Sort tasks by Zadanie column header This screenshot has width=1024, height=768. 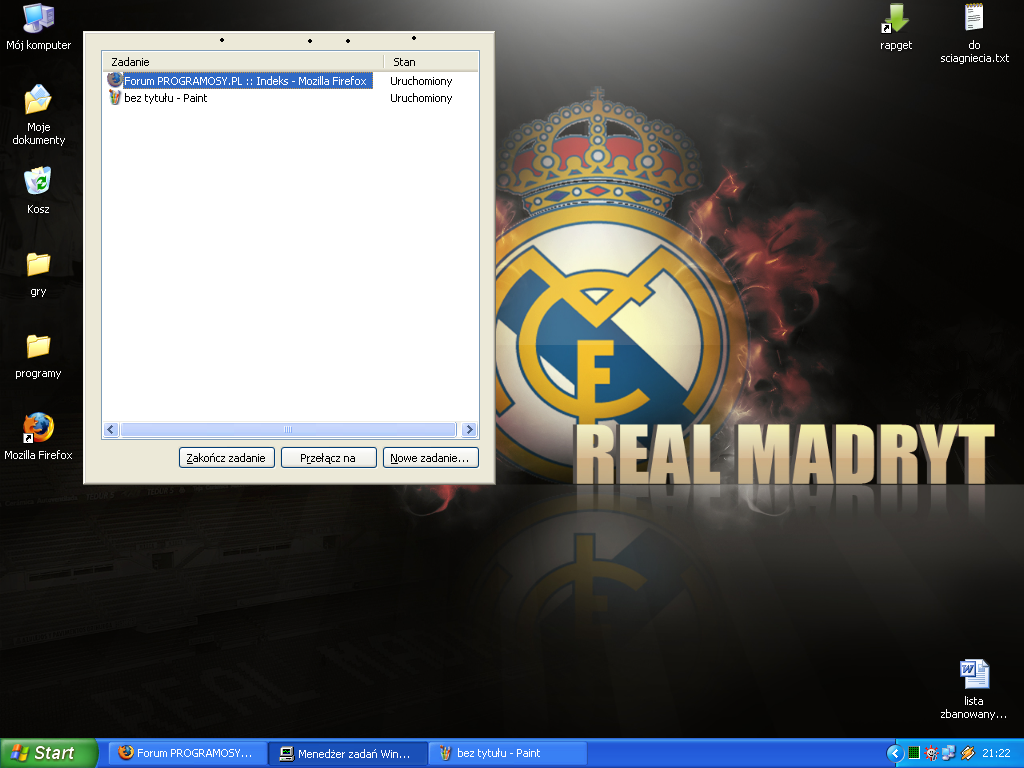[243, 61]
